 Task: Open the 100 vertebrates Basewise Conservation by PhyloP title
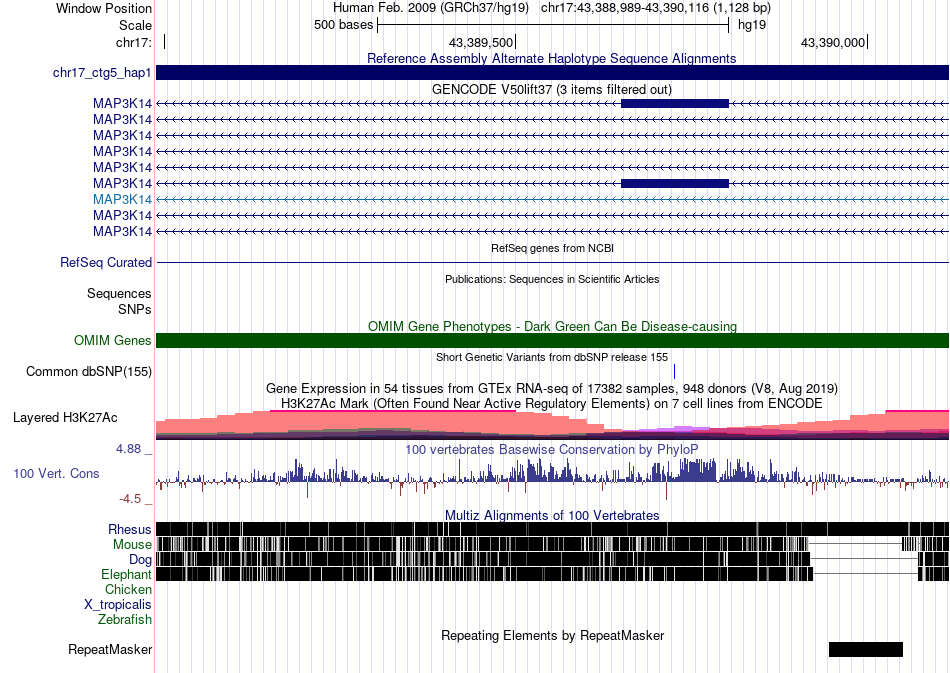pyautogui.click(x=552, y=449)
